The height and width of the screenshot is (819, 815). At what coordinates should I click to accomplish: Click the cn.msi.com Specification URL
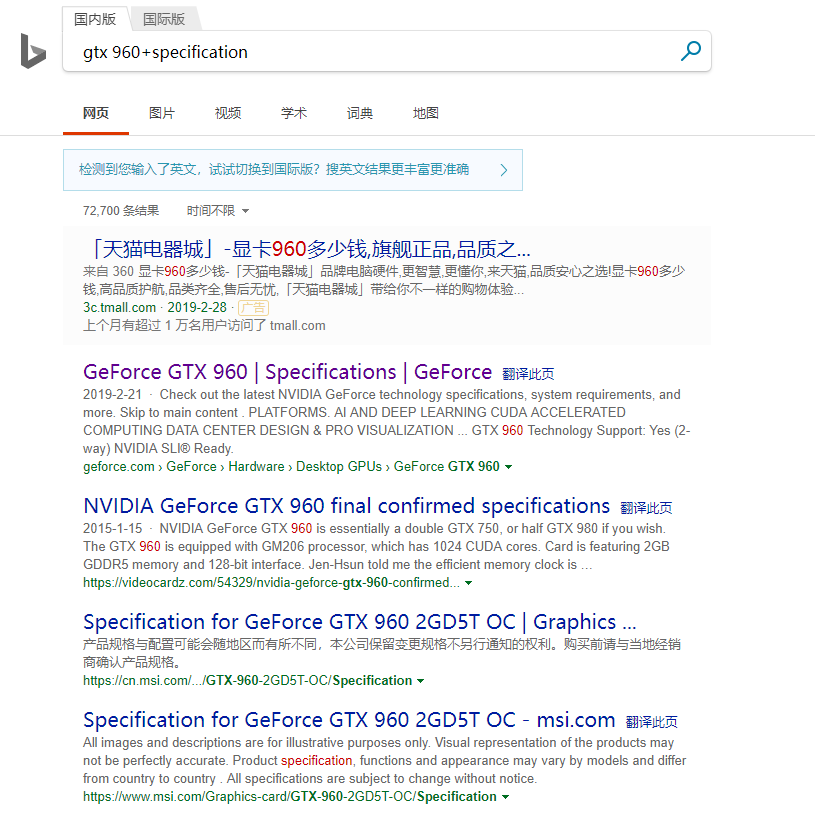click(248, 681)
